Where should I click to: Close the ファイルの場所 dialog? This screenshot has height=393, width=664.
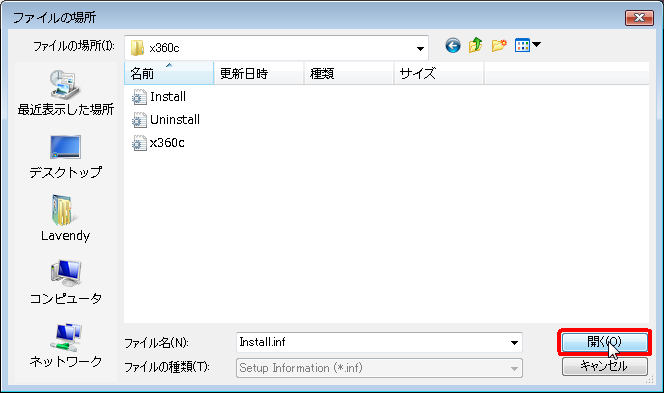point(639,17)
